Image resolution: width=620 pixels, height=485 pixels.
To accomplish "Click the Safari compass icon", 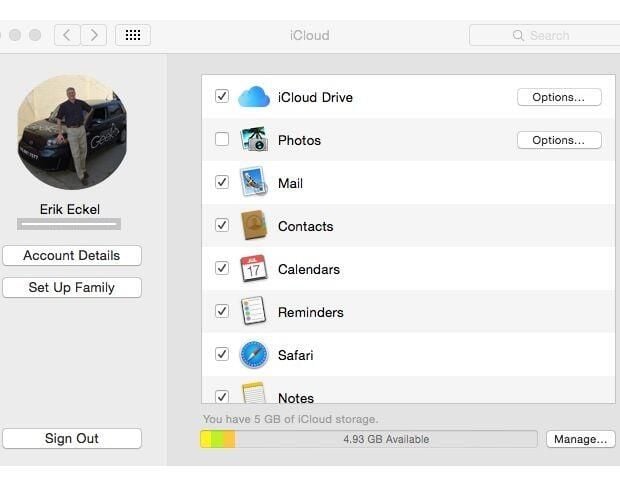I will (x=254, y=355).
